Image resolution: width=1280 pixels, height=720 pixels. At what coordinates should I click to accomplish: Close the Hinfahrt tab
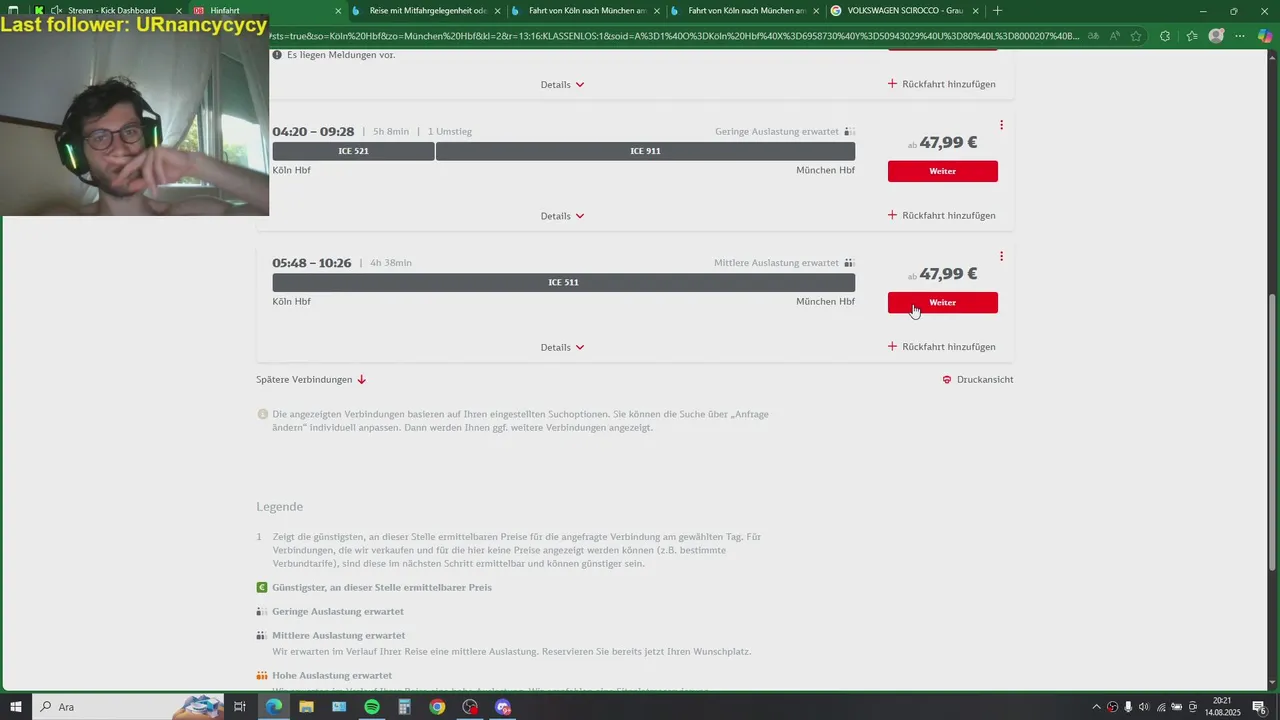pos(338,11)
